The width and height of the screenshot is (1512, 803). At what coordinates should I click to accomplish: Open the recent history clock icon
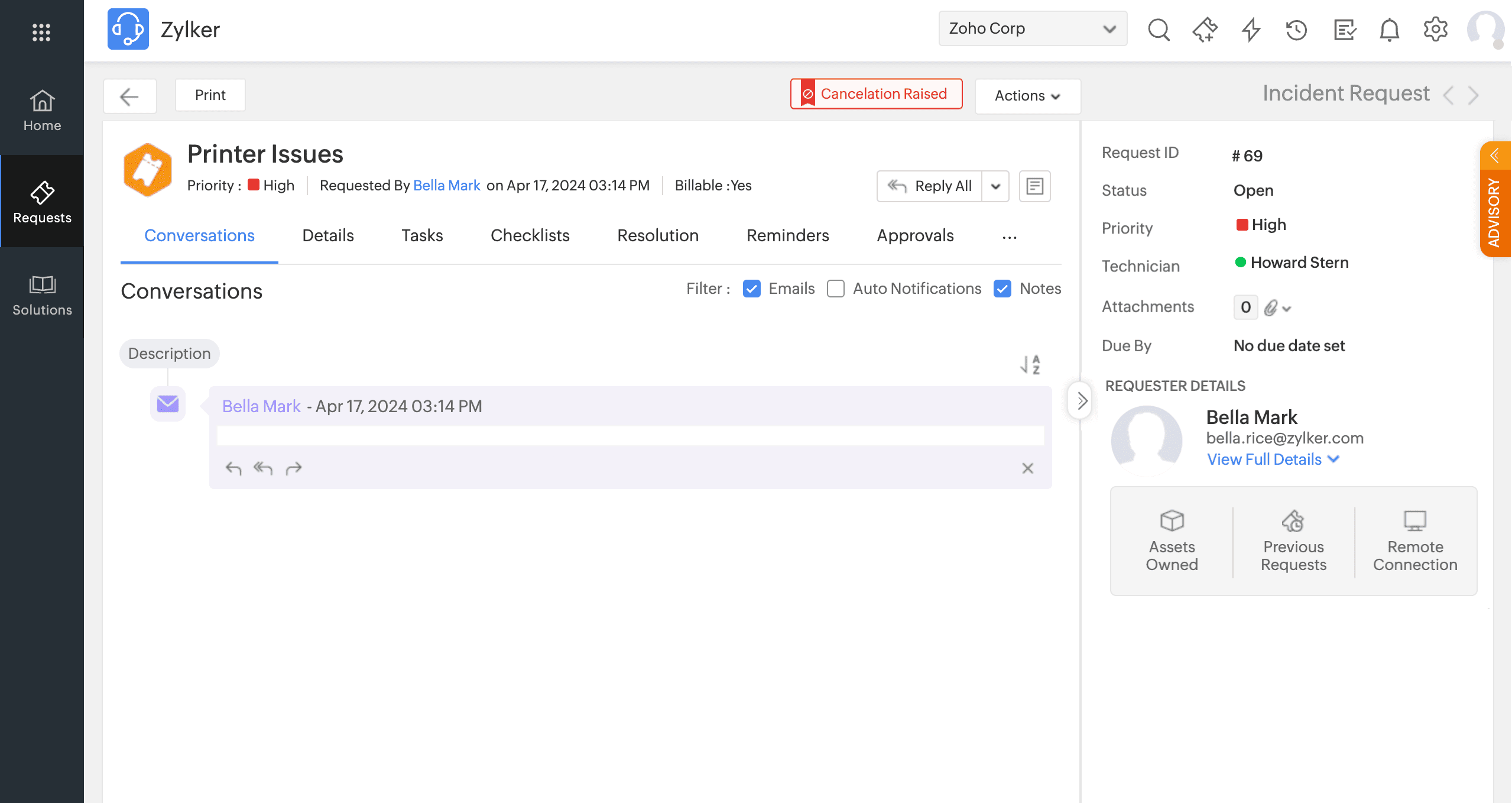coord(1296,30)
